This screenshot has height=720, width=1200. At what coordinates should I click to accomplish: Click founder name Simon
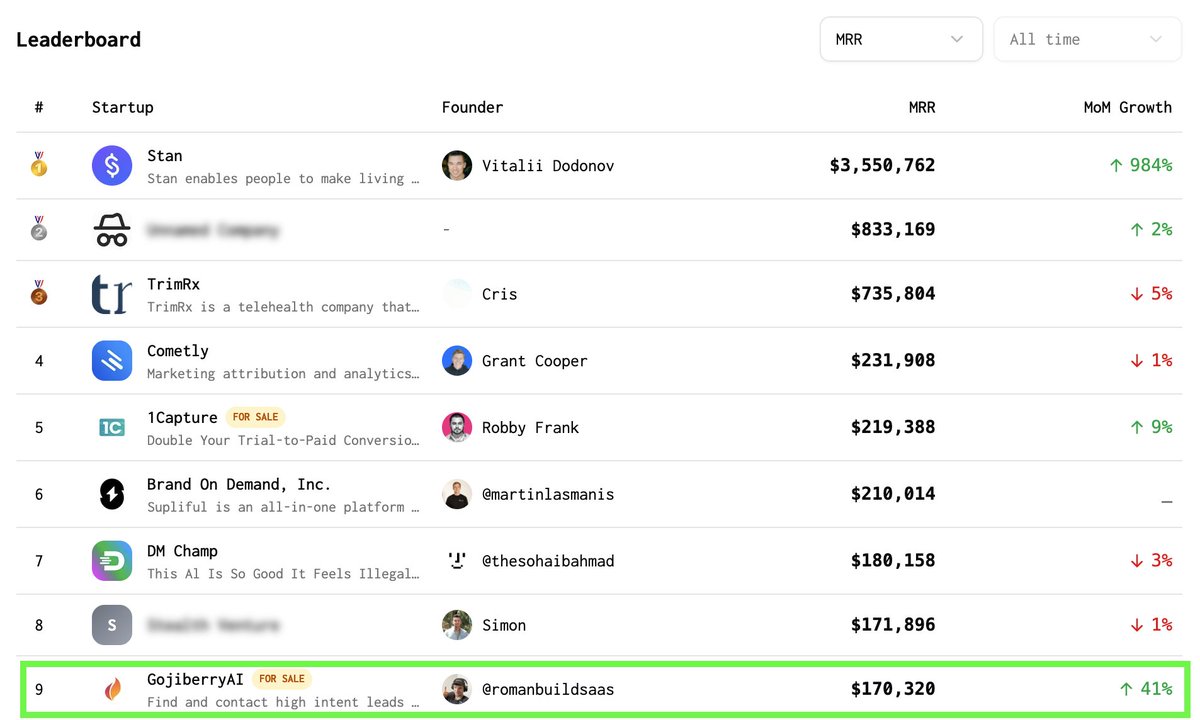click(504, 625)
